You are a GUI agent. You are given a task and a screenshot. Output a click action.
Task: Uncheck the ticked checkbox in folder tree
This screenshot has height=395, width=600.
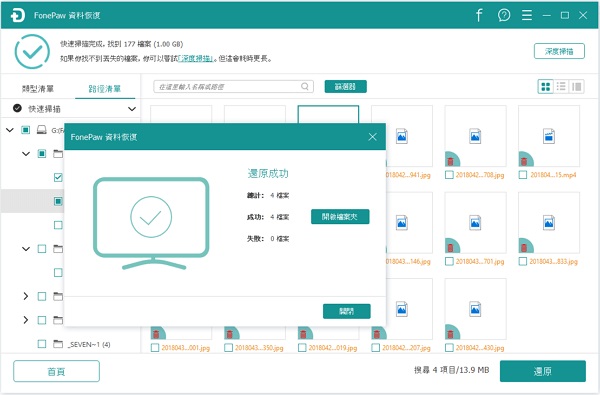coord(58,177)
